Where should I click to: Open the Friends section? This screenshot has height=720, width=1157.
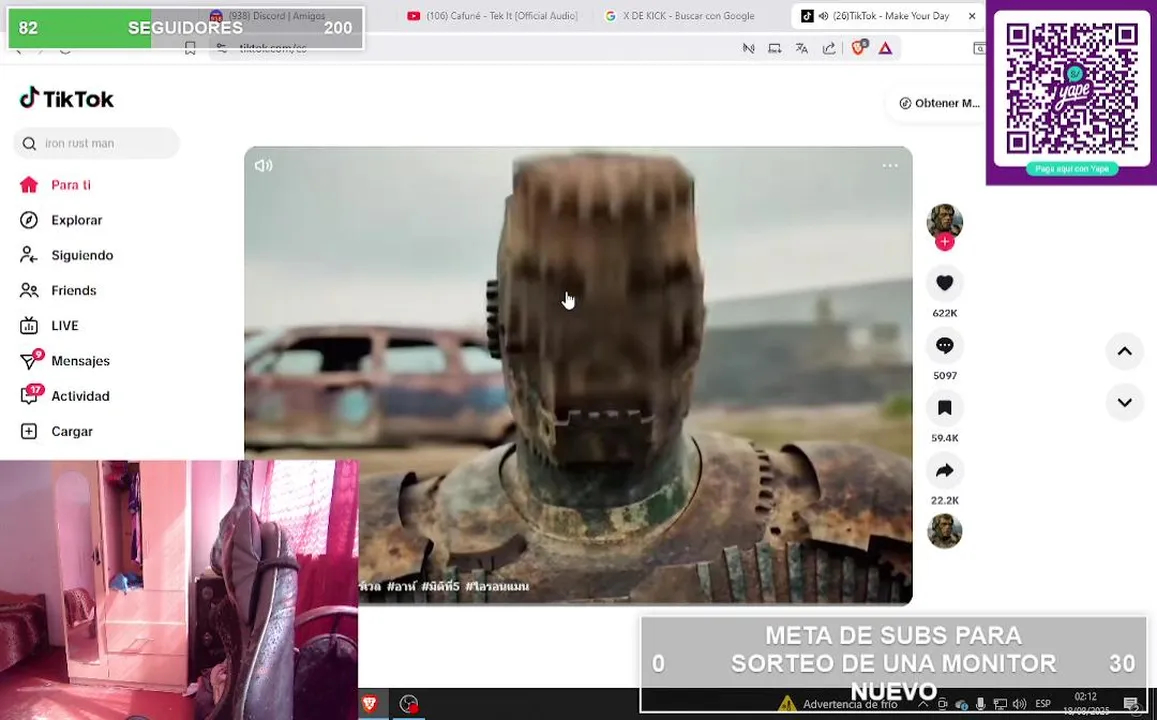pos(58,290)
